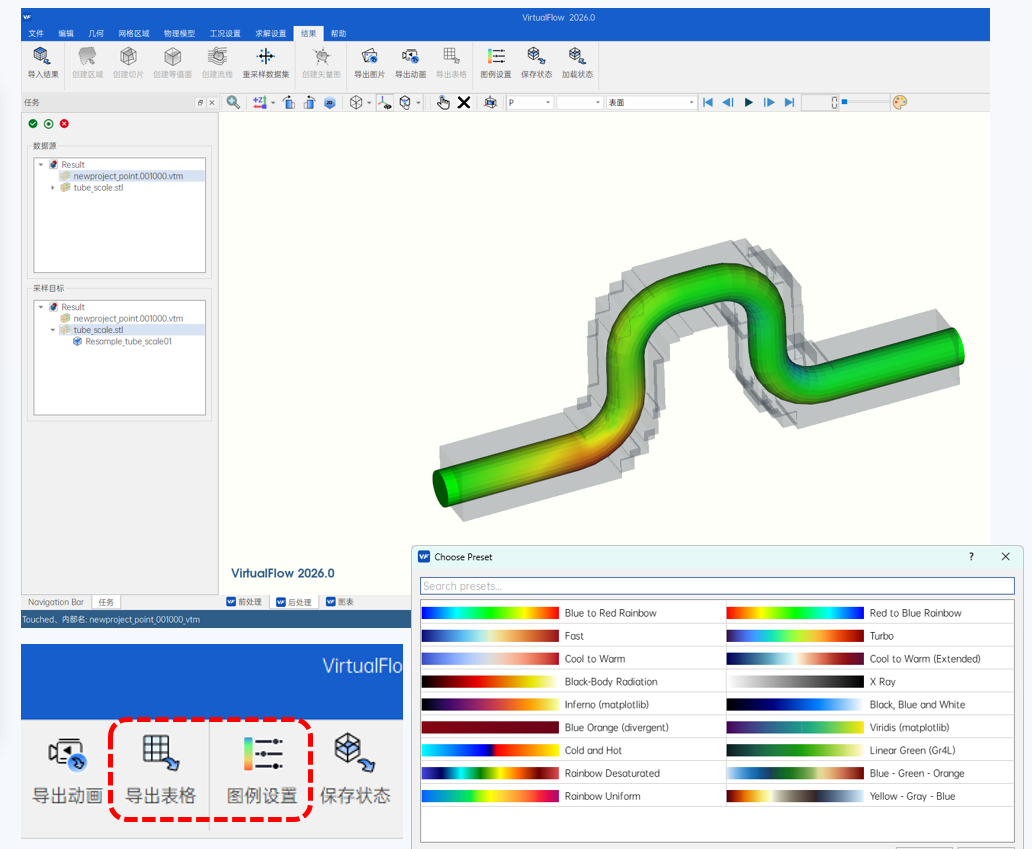Collapse tube_scale.stl in 采样目标 tree
Image resolution: width=1032 pixels, height=849 pixels.
click(53, 330)
